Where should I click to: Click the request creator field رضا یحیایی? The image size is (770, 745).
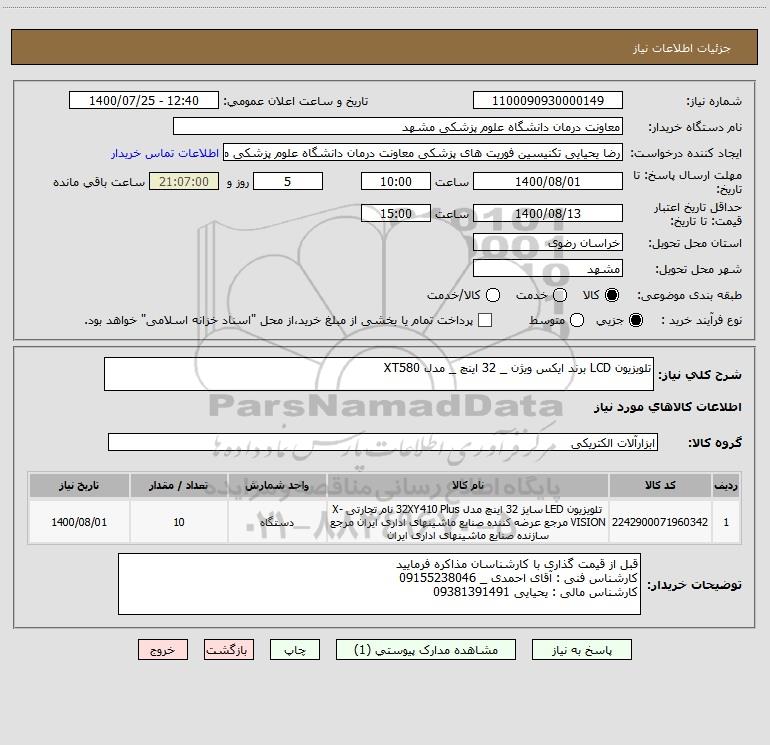point(423,153)
